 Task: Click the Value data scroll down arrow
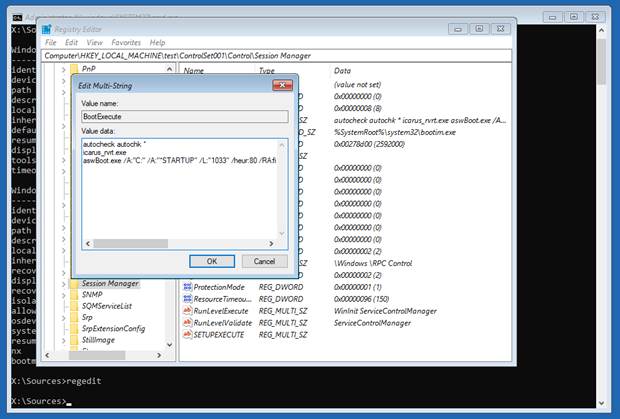coord(282,234)
